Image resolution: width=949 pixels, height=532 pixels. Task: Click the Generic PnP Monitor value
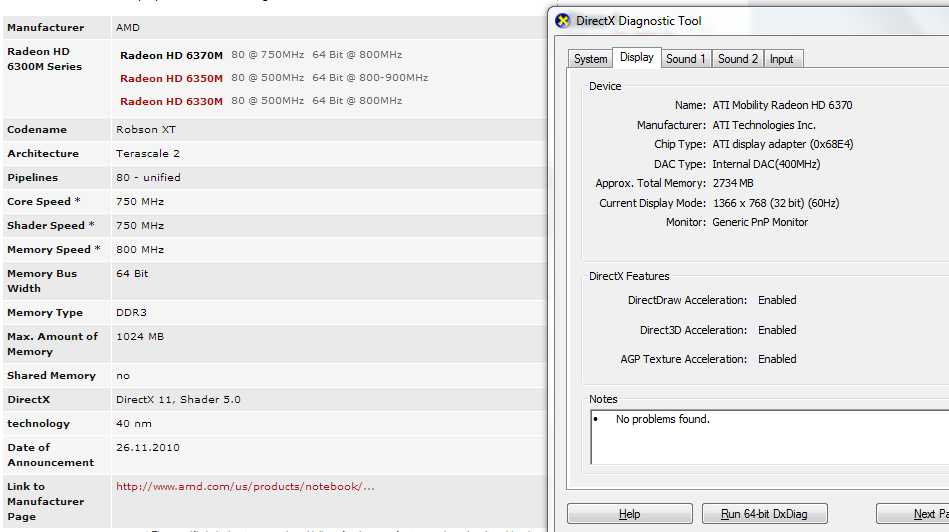click(x=760, y=222)
